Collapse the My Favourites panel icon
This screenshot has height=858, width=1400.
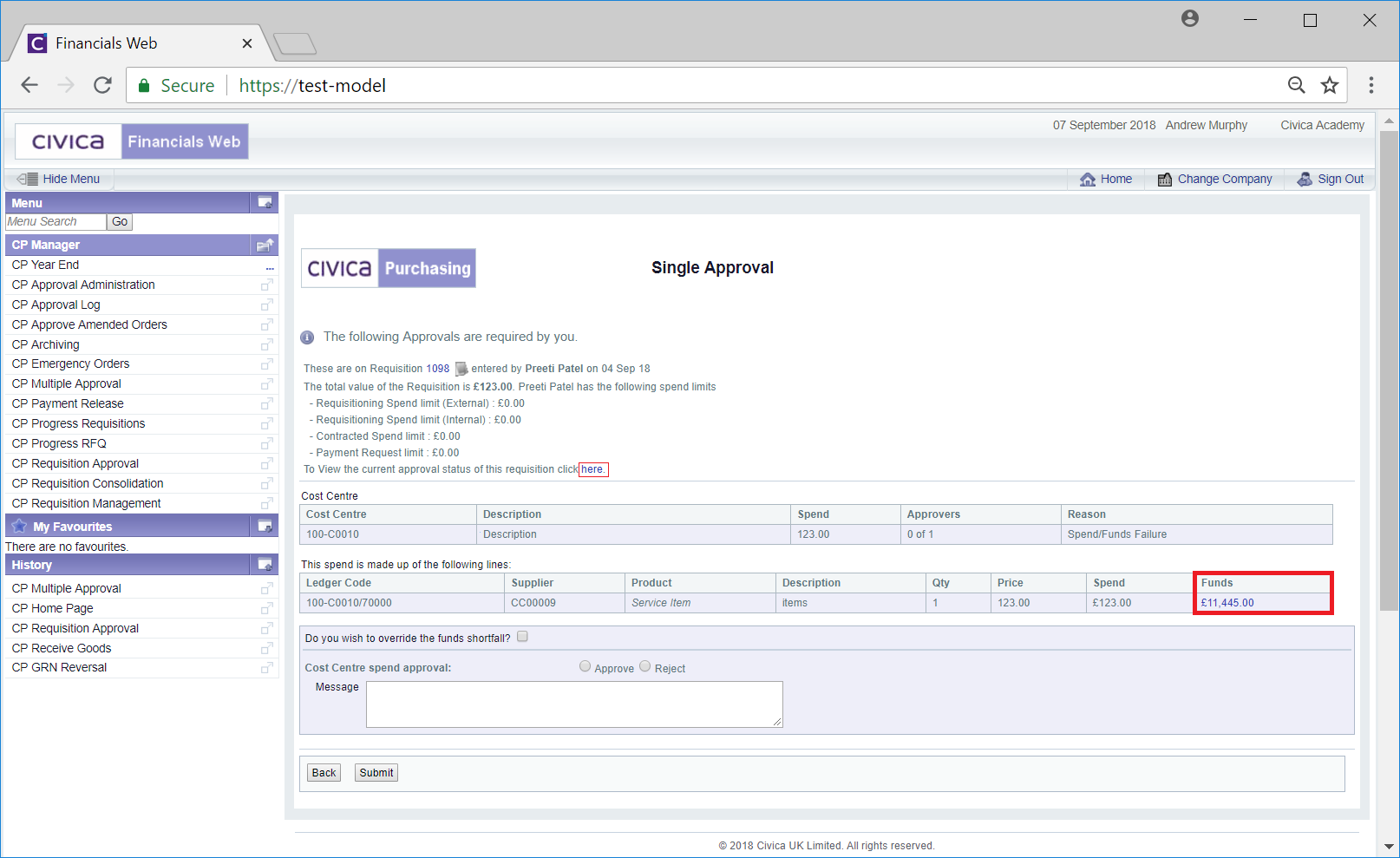click(x=265, y=527)
